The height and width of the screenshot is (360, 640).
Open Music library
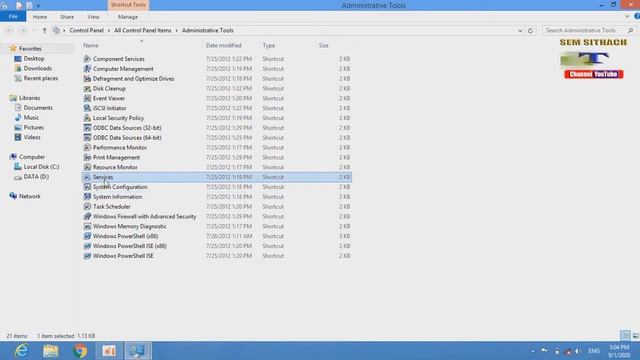[31, 118]
